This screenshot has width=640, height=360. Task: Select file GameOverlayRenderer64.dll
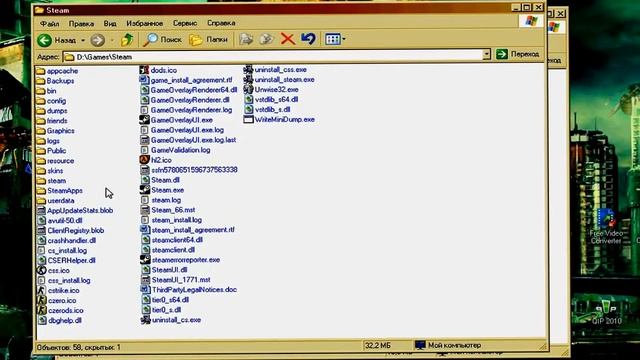[188, 90]
